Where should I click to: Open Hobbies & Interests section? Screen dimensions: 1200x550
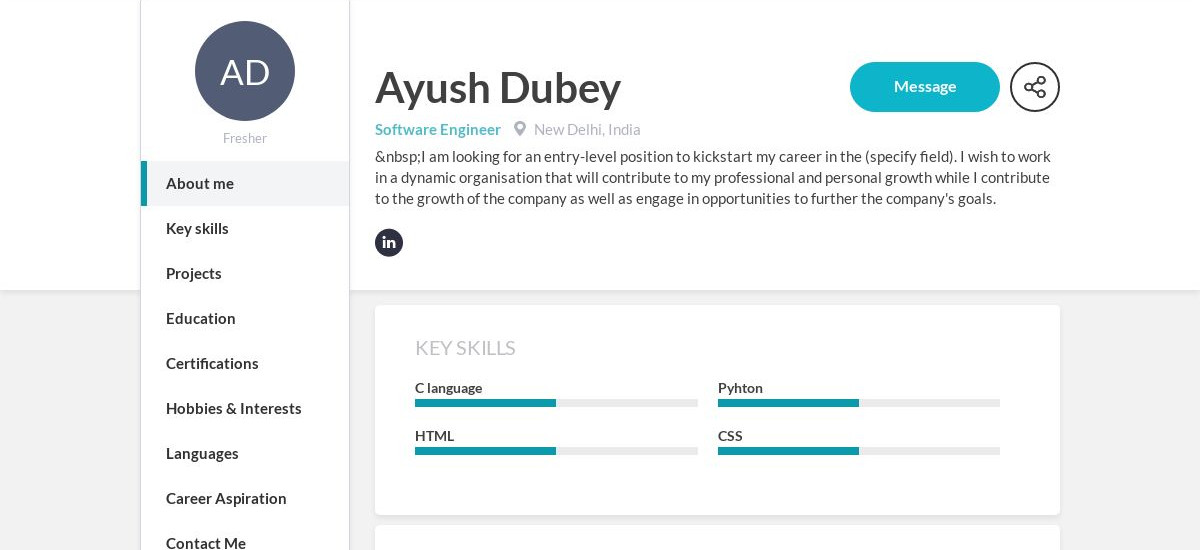coord(245,409)
